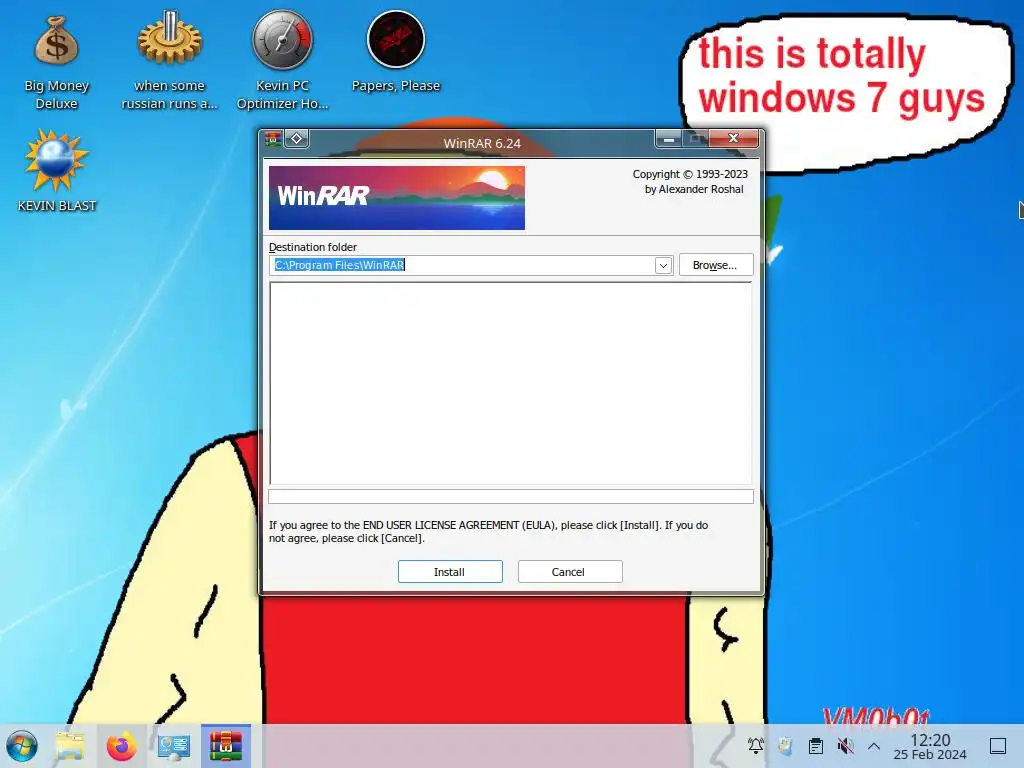
Task: Click the WinRAR banner image
Action: (x=397, y=198)
